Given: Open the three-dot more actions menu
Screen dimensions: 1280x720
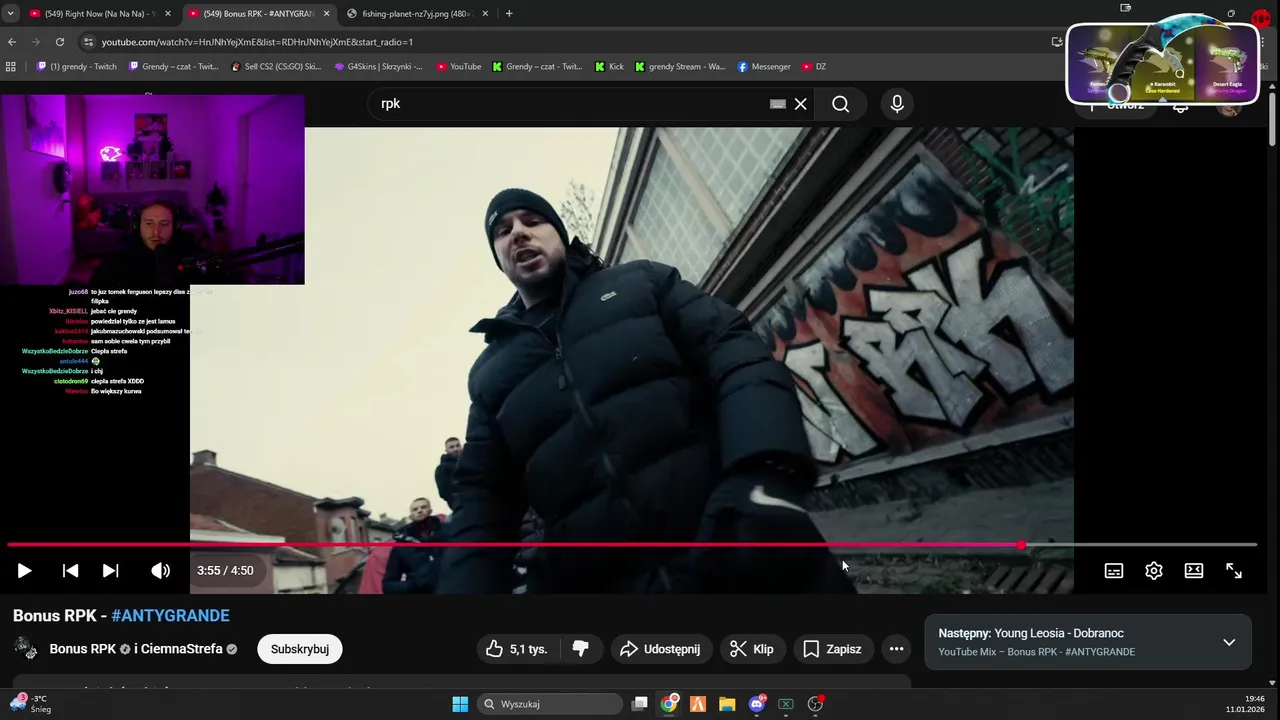Looking at the screenshot, I should pyautogui.click(x=897, y=649).
